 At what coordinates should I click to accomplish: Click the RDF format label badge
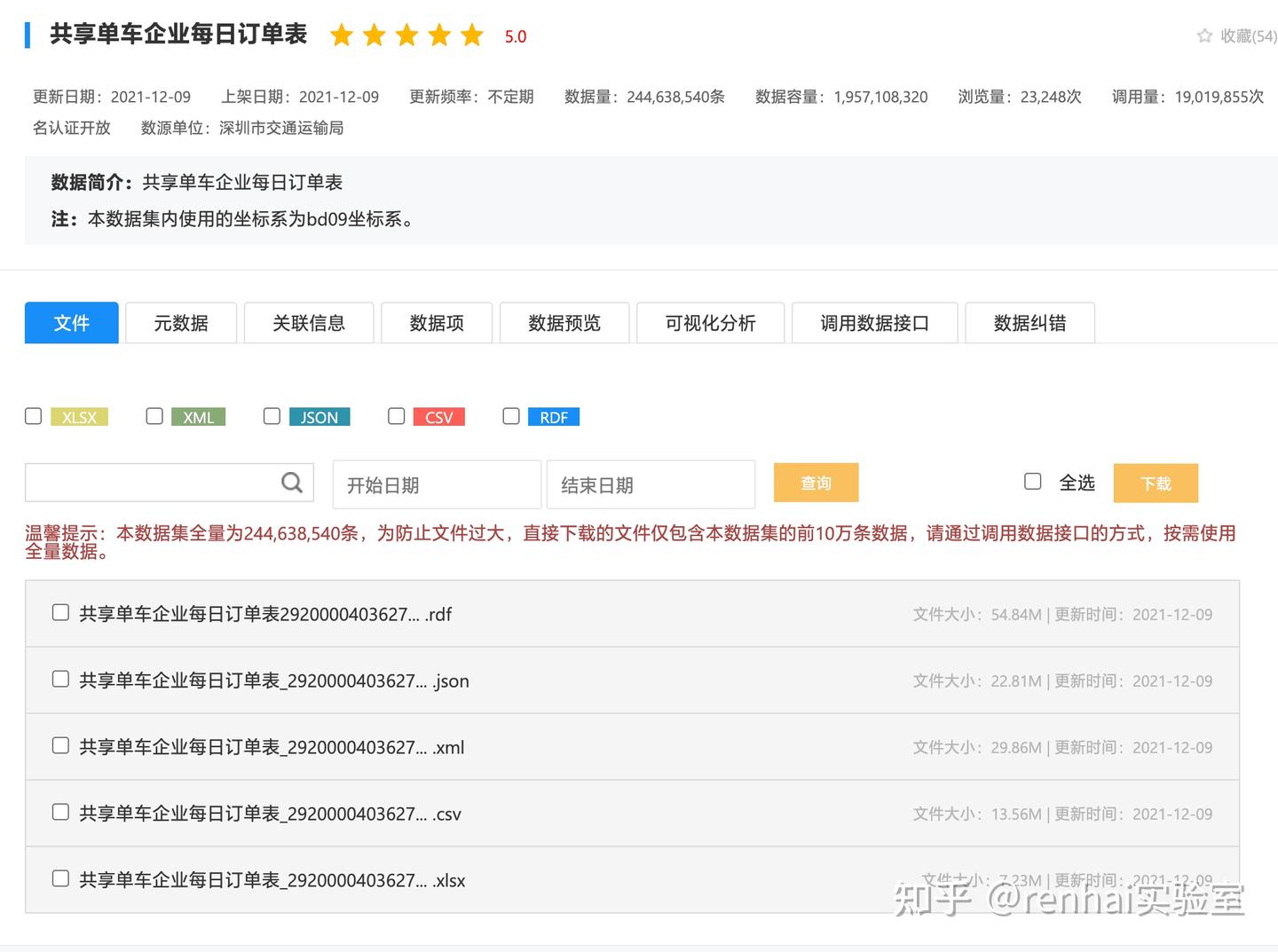click(x=554, y=416)
